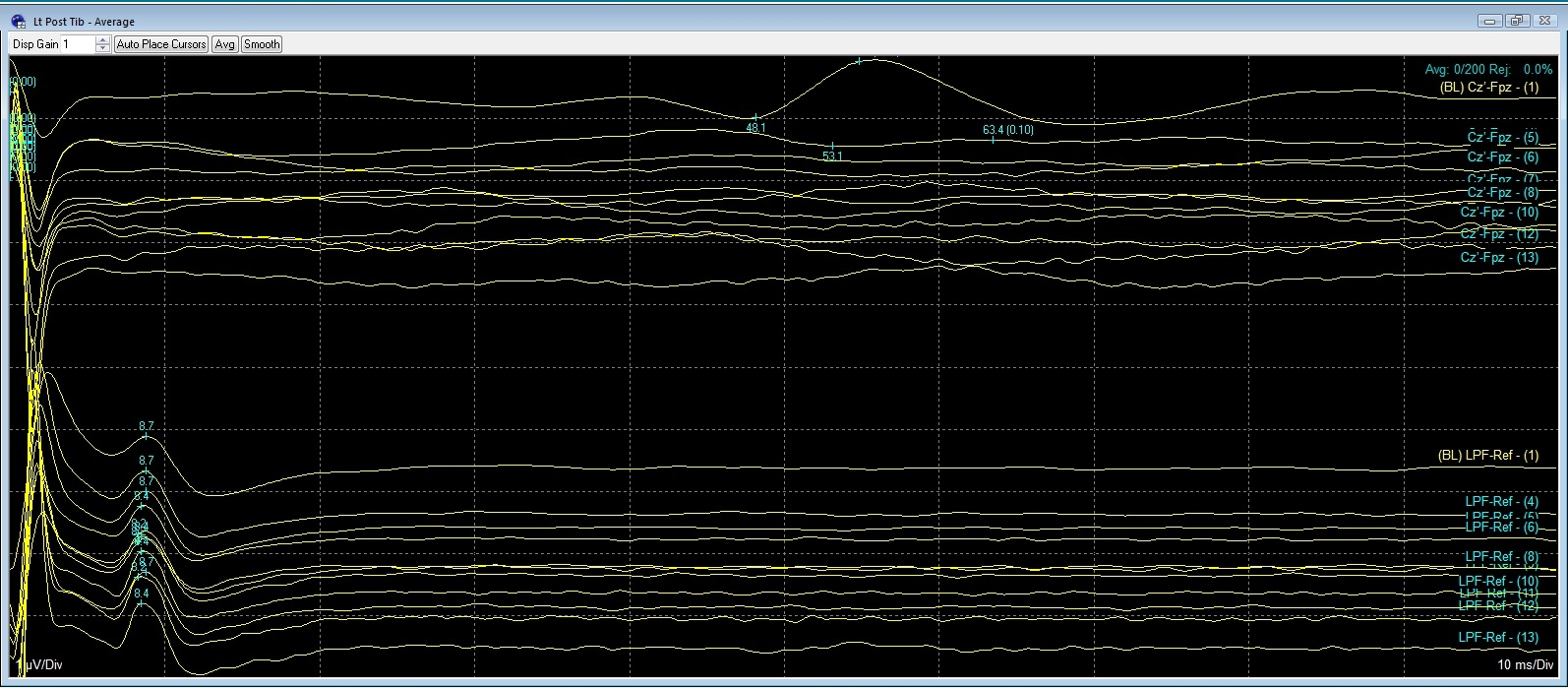Toggle the Avg button in the toolbar
Image resolution: width=1568 pixels, height=688 pixels.
coord(224,44)
